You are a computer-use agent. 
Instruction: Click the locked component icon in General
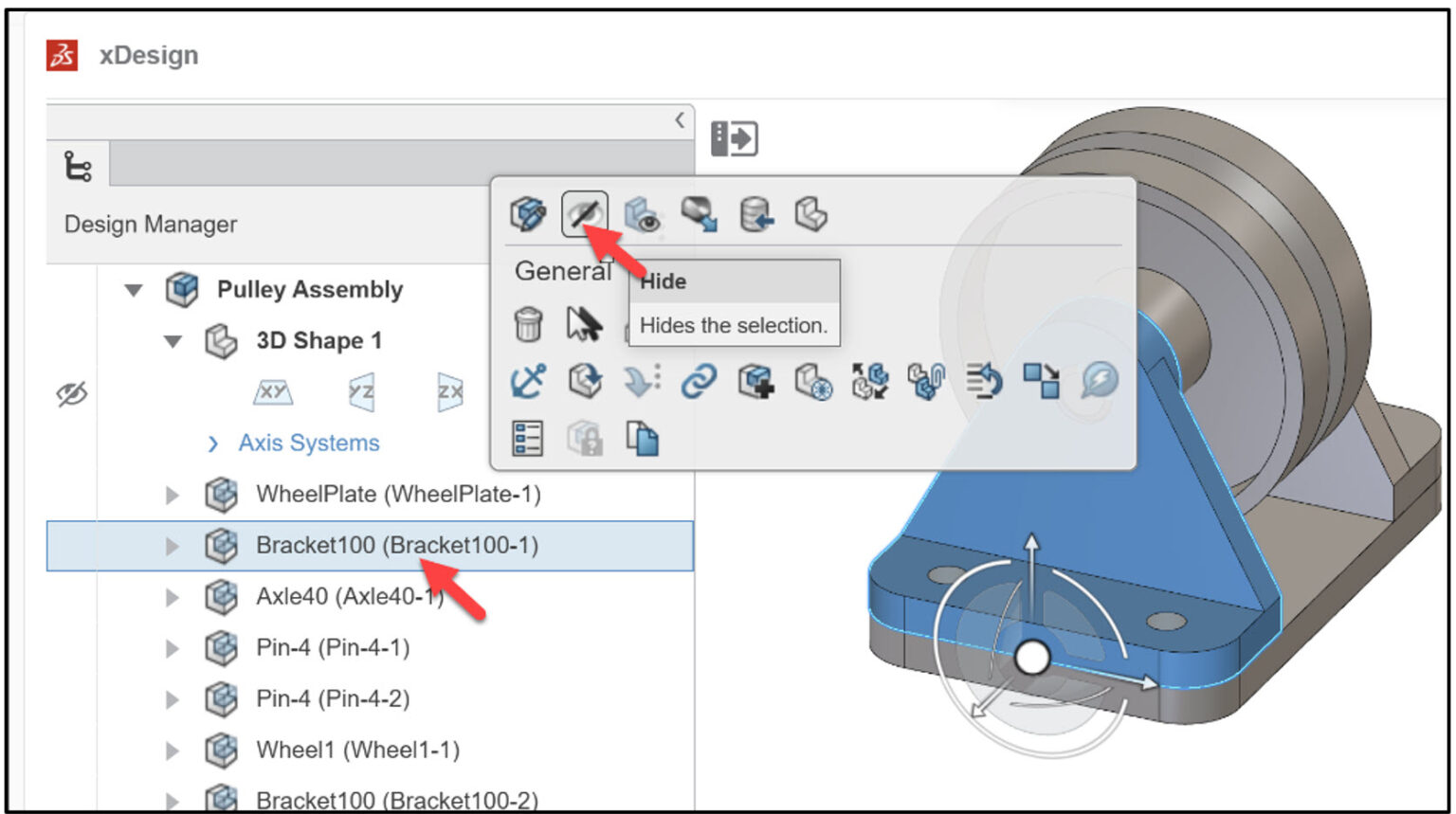pyautogui.click(x=586, y=437)
